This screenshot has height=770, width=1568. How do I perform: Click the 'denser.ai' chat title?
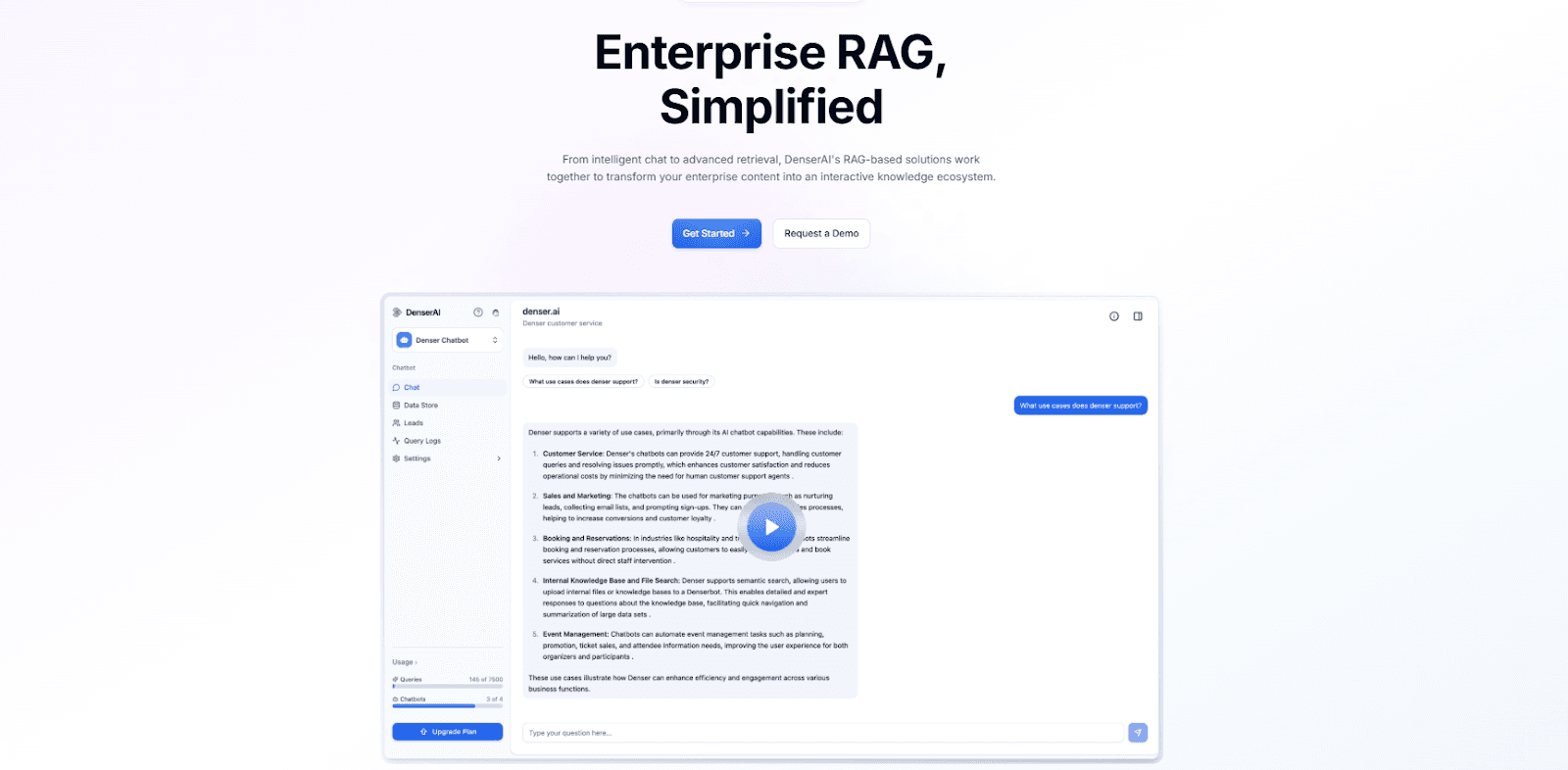[x=541, y=312]
